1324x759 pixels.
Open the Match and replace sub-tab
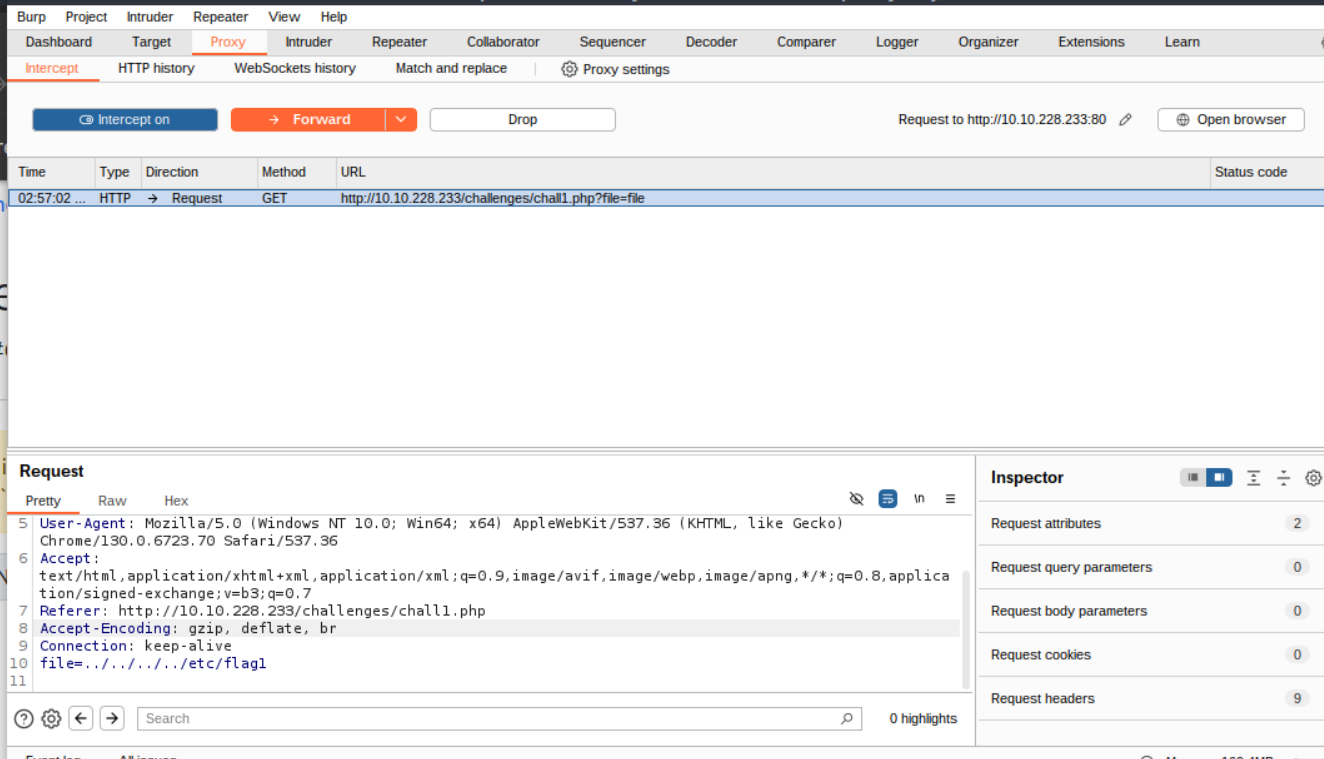[451, 69]
